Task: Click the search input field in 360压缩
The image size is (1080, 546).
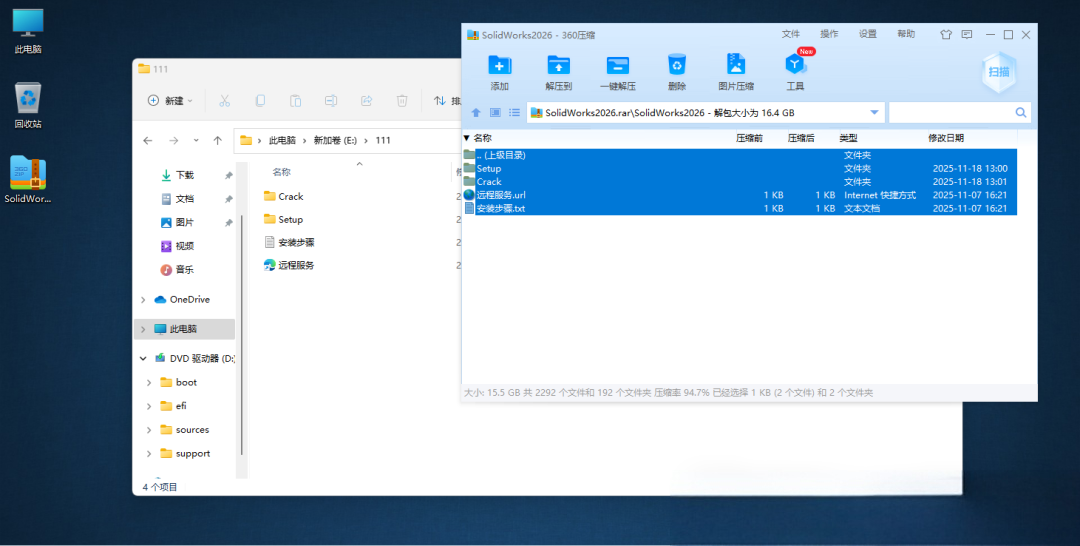Action: pyautogui.click(x=951, y=113)
